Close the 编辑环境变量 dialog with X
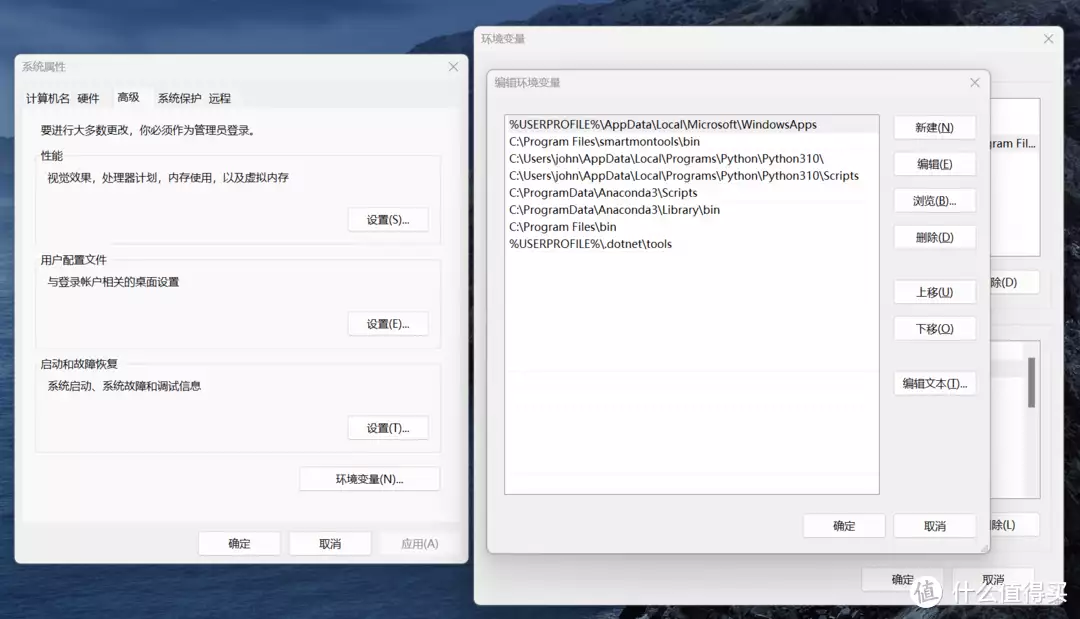This screenshot has width=1080, height=619. 975,83
